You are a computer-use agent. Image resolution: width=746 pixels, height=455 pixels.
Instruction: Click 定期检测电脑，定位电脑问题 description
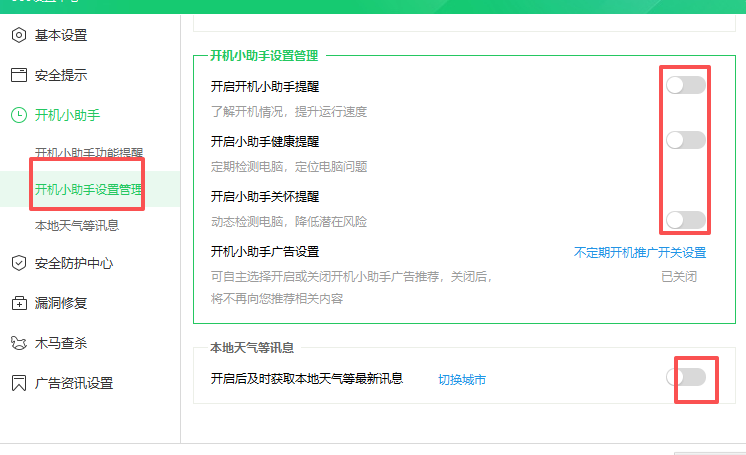289,167
